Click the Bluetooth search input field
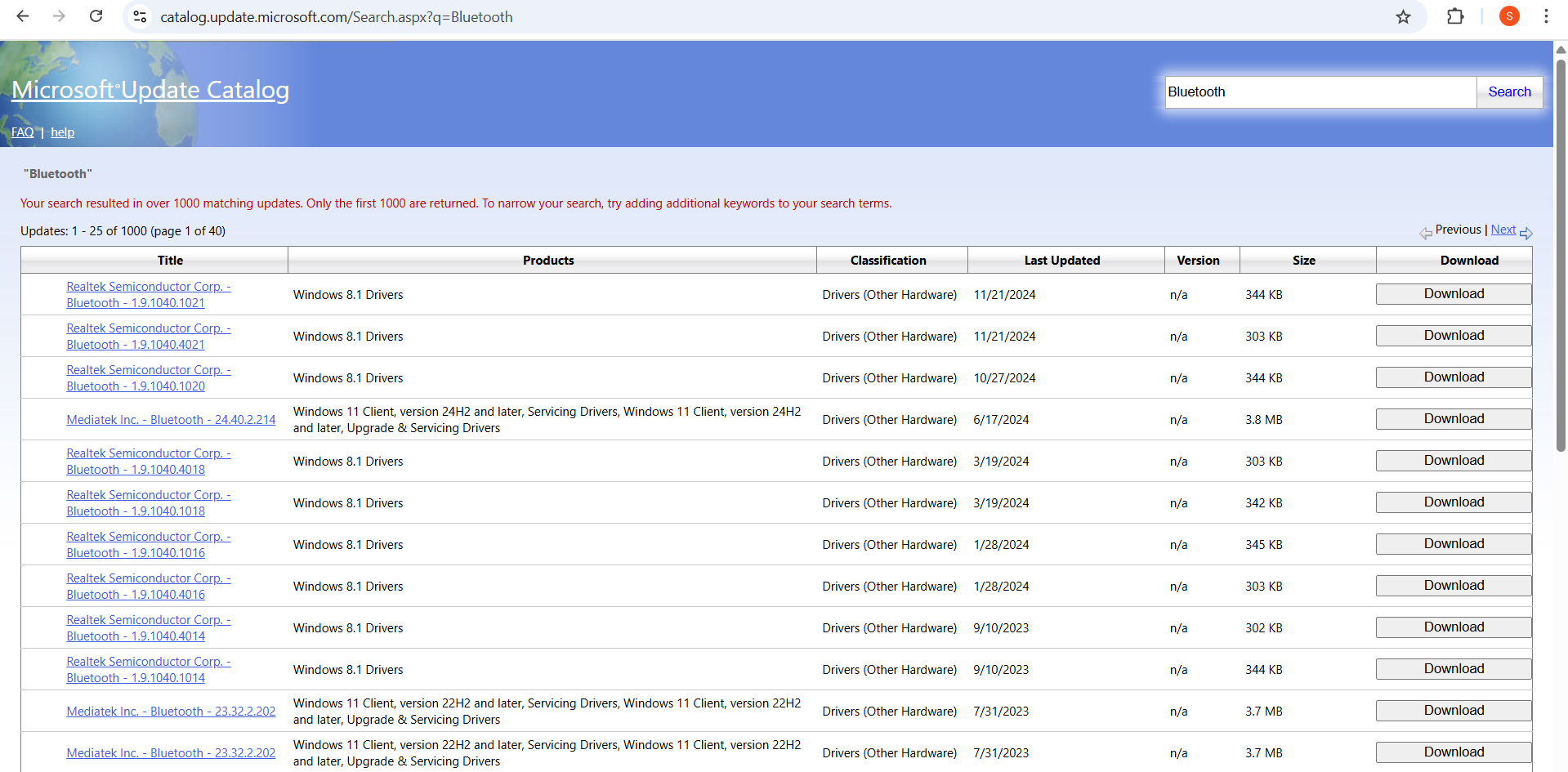This screenshot has width=1568, height=772. [x=1320, y=92]
